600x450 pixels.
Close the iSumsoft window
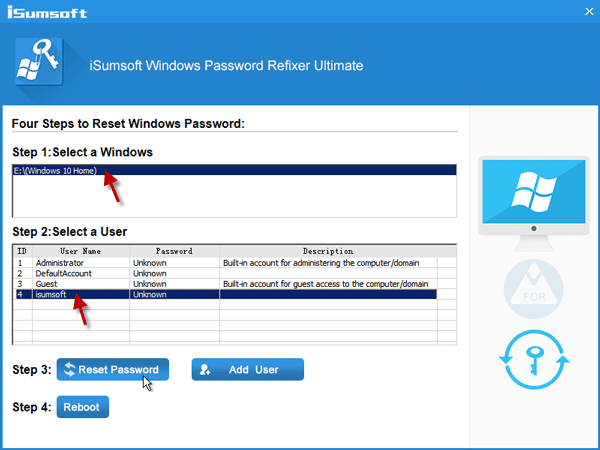tap(589, 11)
